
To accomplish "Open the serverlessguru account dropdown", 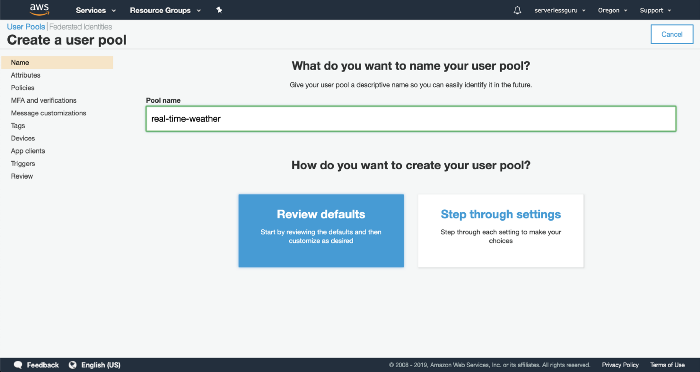I will click(x=560, y=10).
